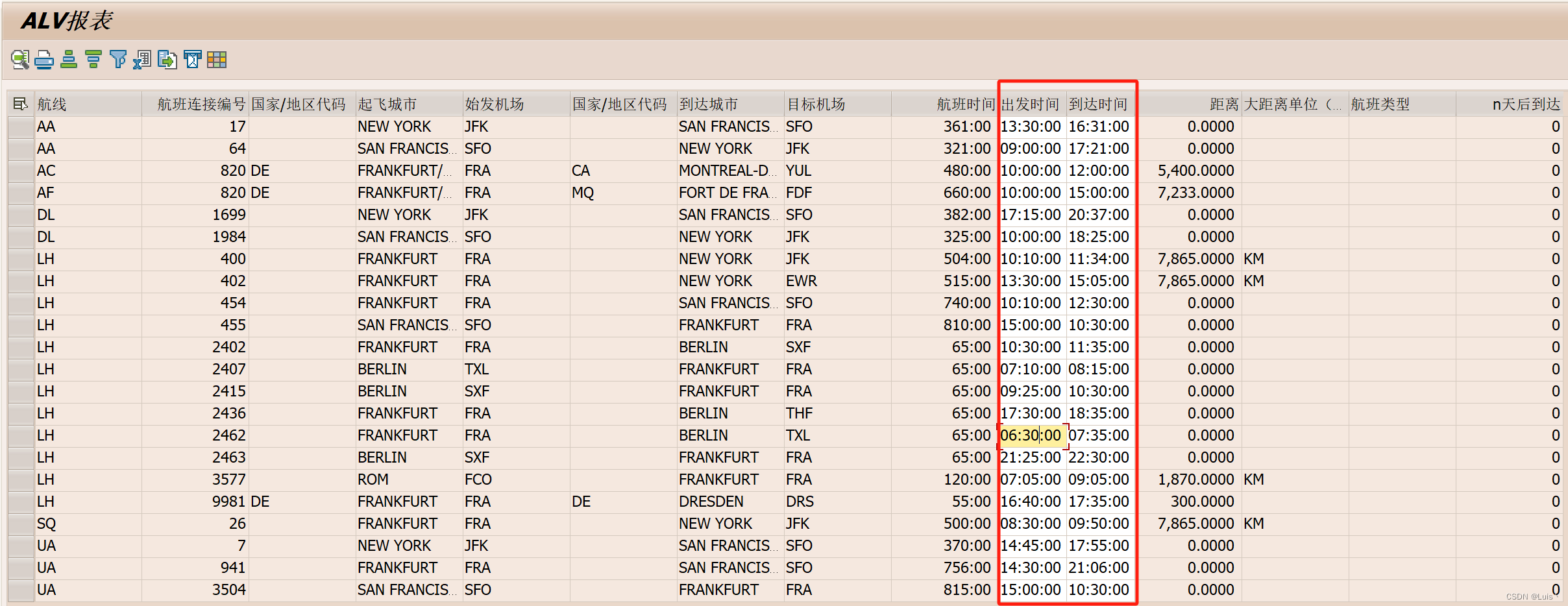Click the FCO departure airport cell
The width and height of the screenshot is (1568, 606).
tap(516, 479)
